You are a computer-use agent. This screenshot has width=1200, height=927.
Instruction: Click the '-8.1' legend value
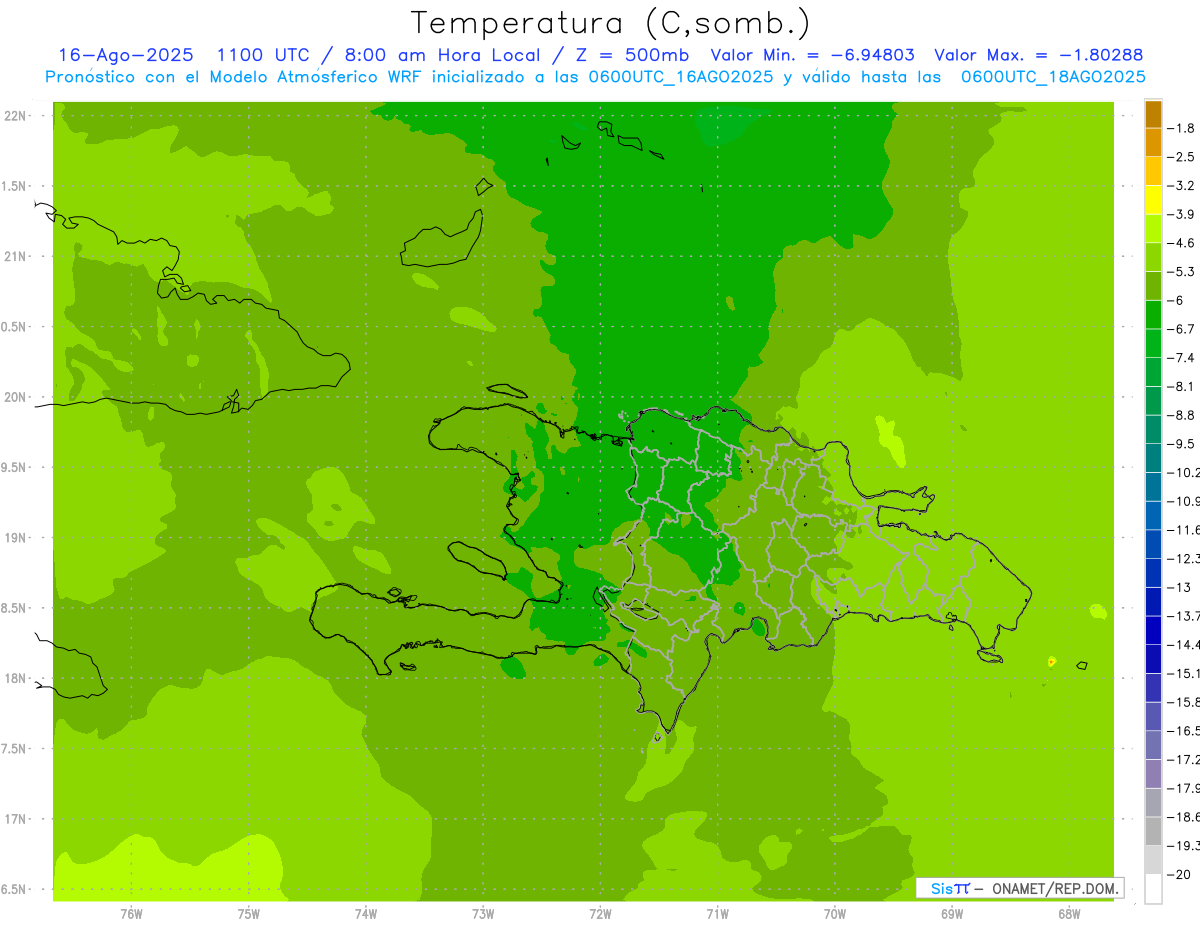click(x=1181, y=386)
